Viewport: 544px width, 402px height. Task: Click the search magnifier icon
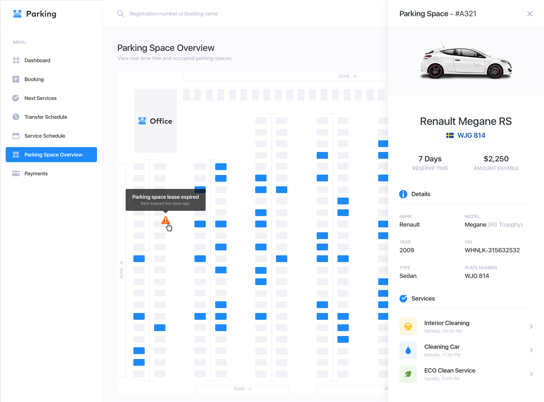pyautogui.click(x=120, y=14)
